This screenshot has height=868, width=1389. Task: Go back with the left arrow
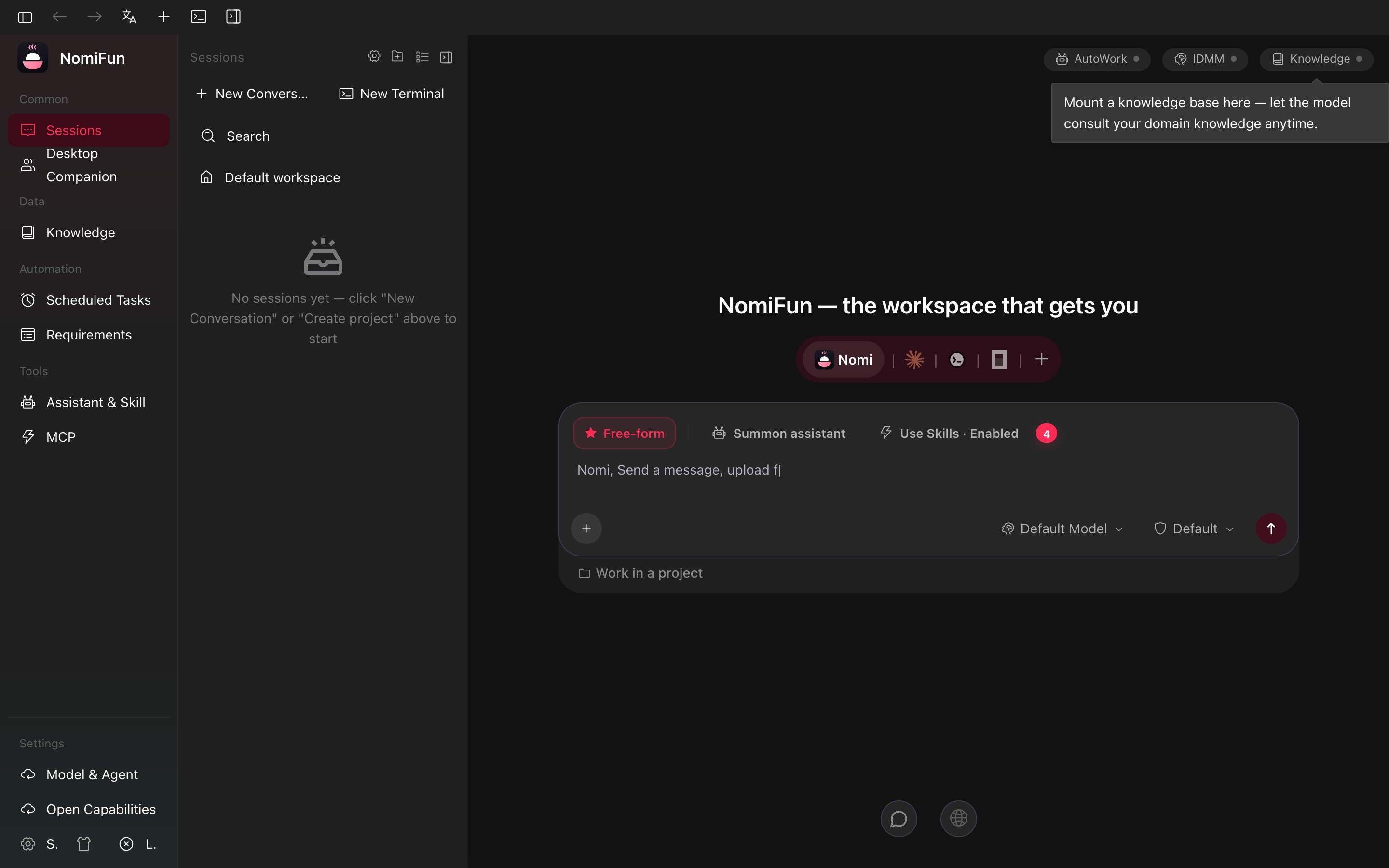60,17
